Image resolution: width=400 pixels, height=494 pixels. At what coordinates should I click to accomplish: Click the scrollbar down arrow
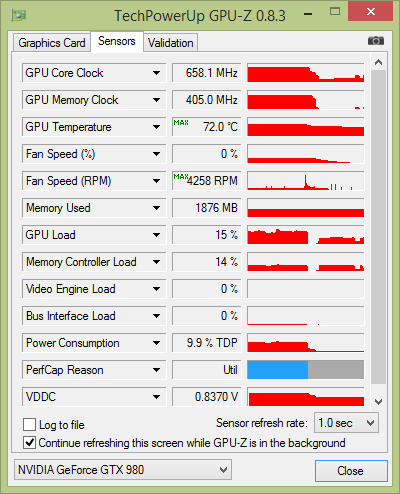point(378,402)
